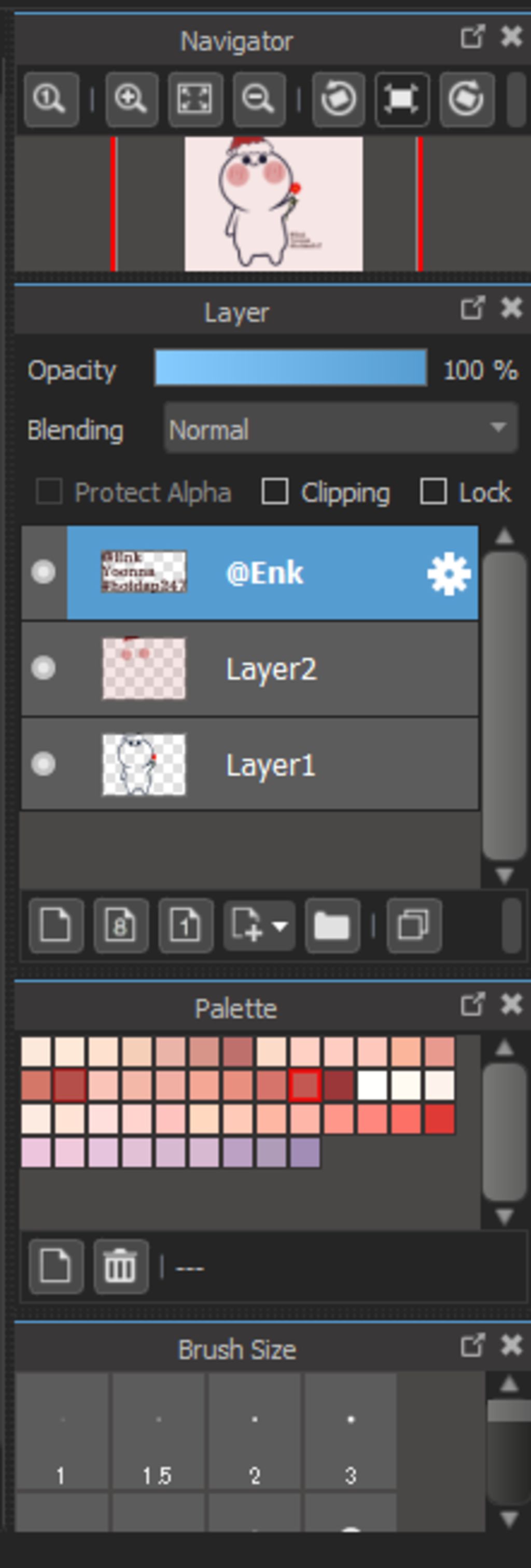Image resolution: width=531 pixels, height=1568 pixels.
Task: Delete selected palette color with trash icon
Action: pos(121,1266)
